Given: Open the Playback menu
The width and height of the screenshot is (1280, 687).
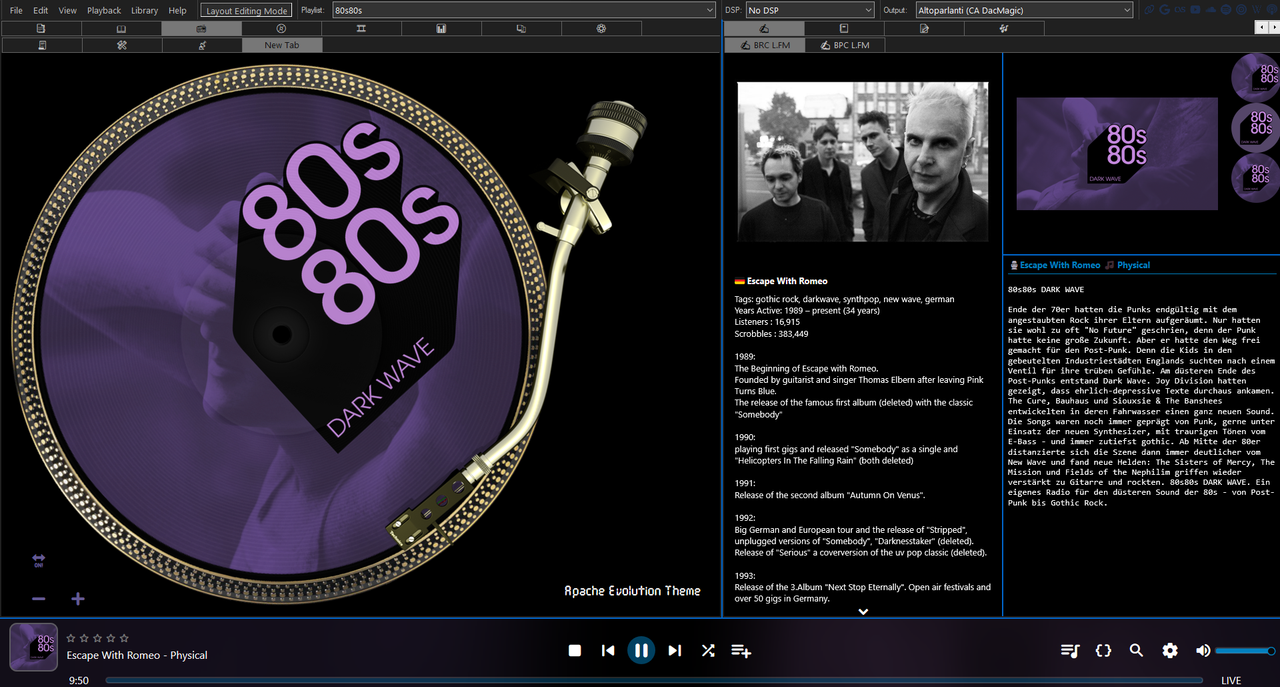Looking at the screenshot, I should pyautogui.click(x=104, y=10).
